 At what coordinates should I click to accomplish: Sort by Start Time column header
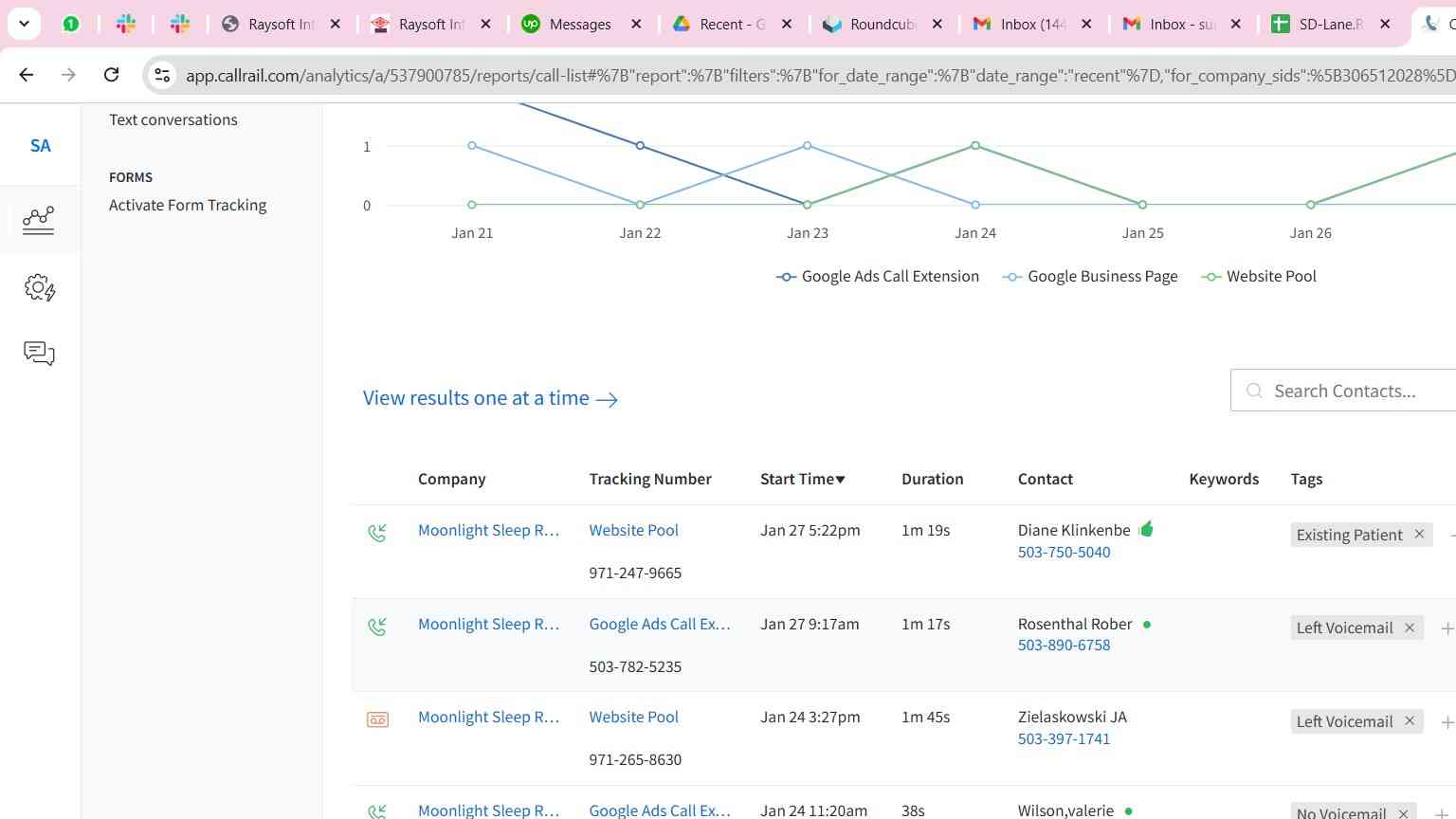[x=802, y=479]
